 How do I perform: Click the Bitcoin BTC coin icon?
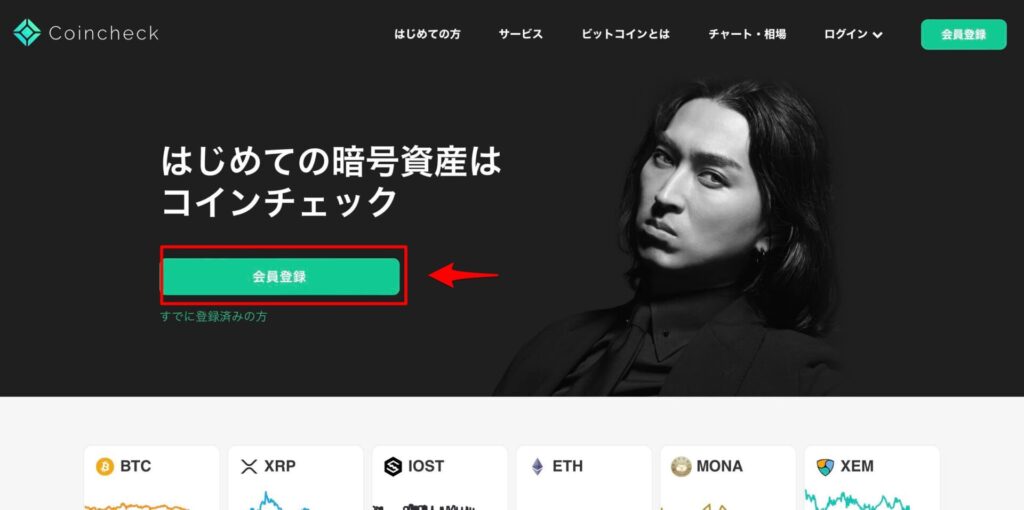pos(104,466)
